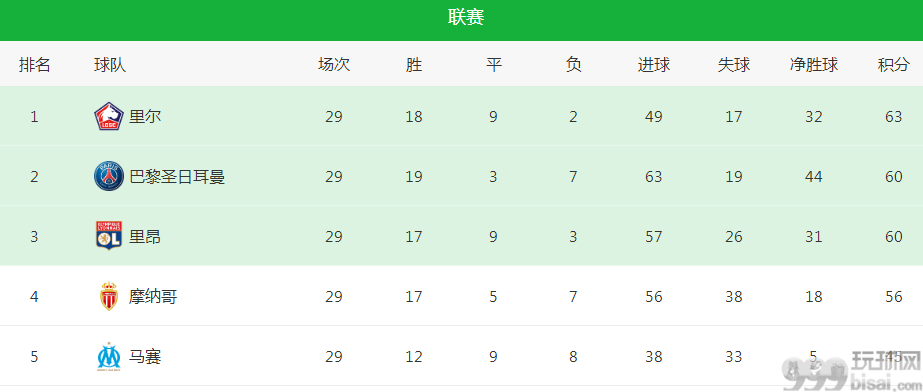Click the 进球 column header

[x=653, y=65]
